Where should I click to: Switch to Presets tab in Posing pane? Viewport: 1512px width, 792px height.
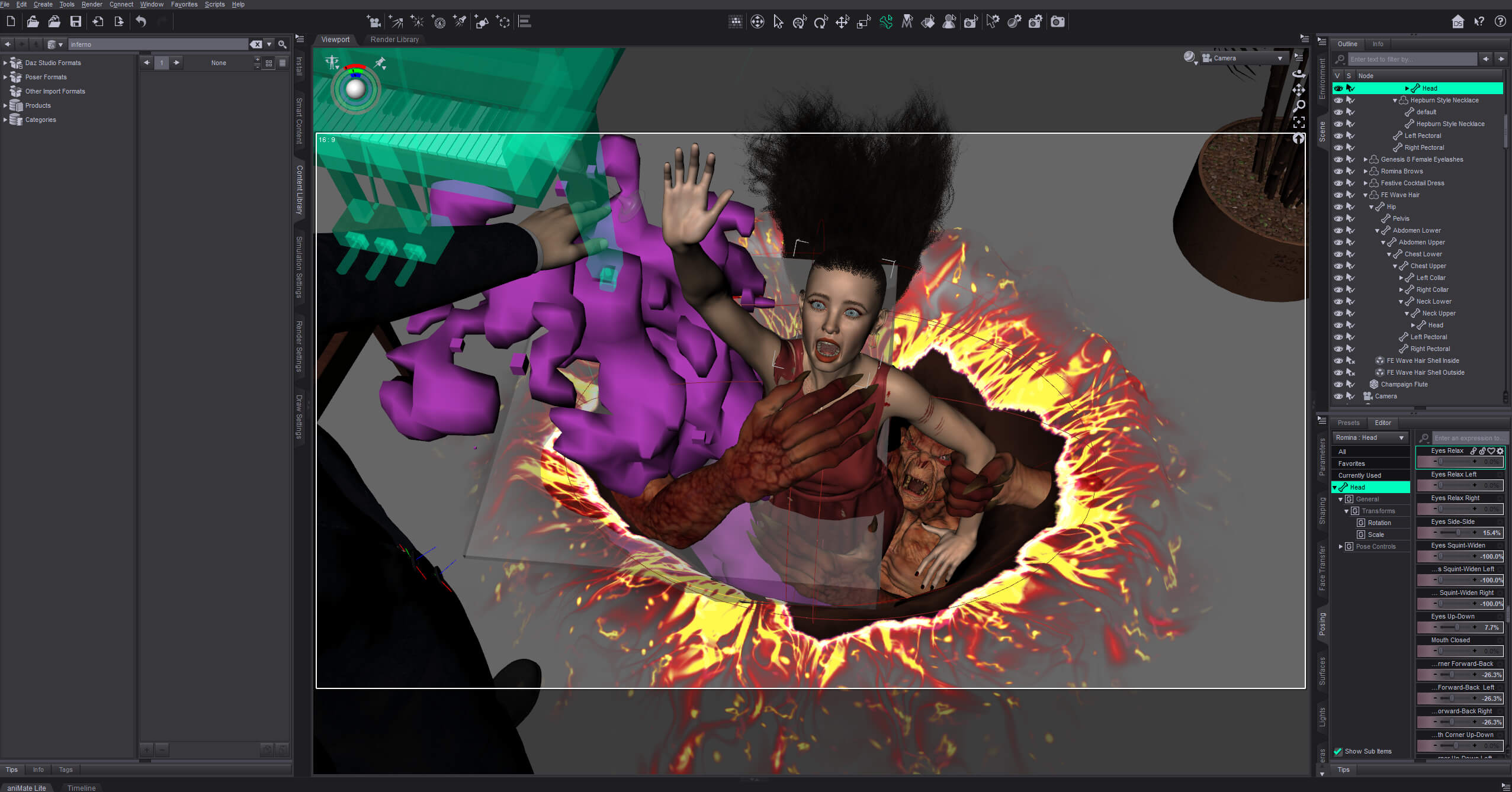(1349, 423)
